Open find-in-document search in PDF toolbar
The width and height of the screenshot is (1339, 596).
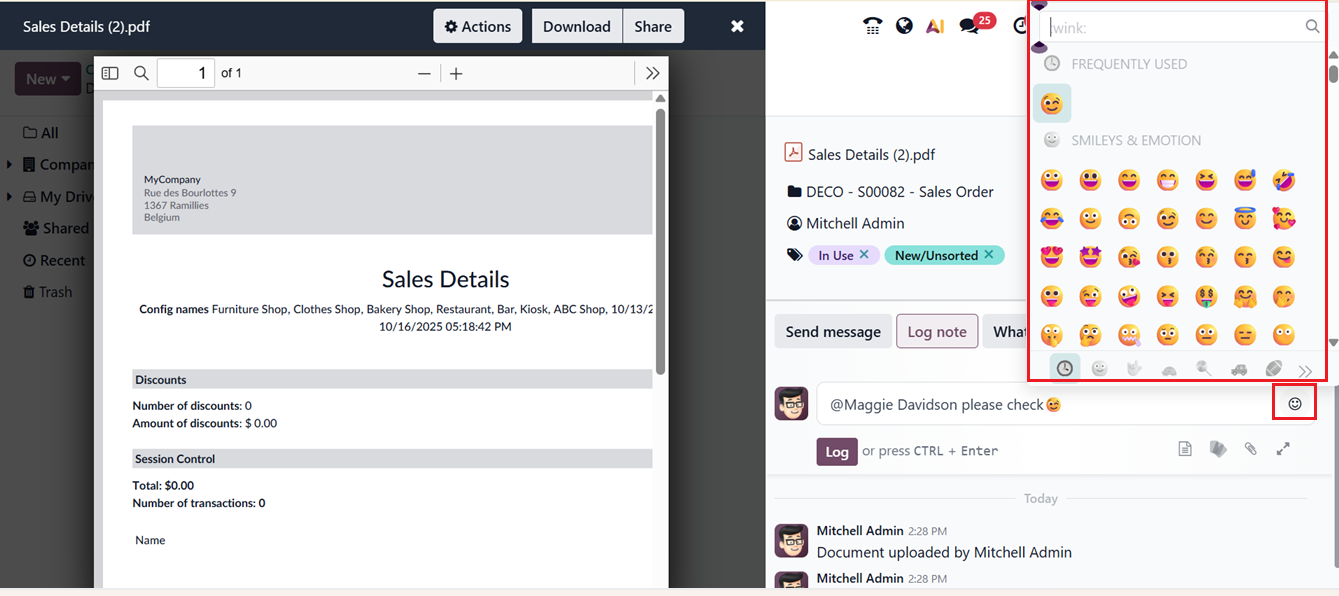coord(141,73)
